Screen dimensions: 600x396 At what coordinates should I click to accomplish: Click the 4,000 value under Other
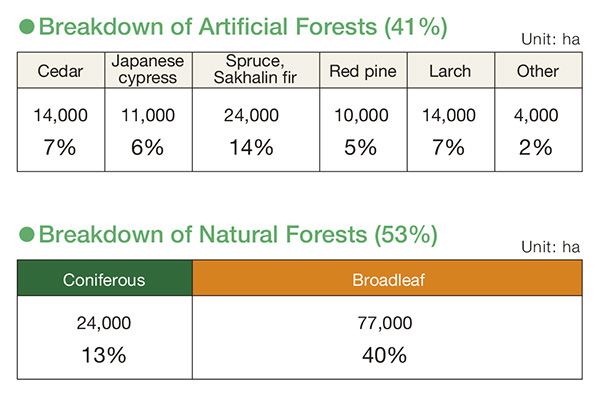point(536,115)
